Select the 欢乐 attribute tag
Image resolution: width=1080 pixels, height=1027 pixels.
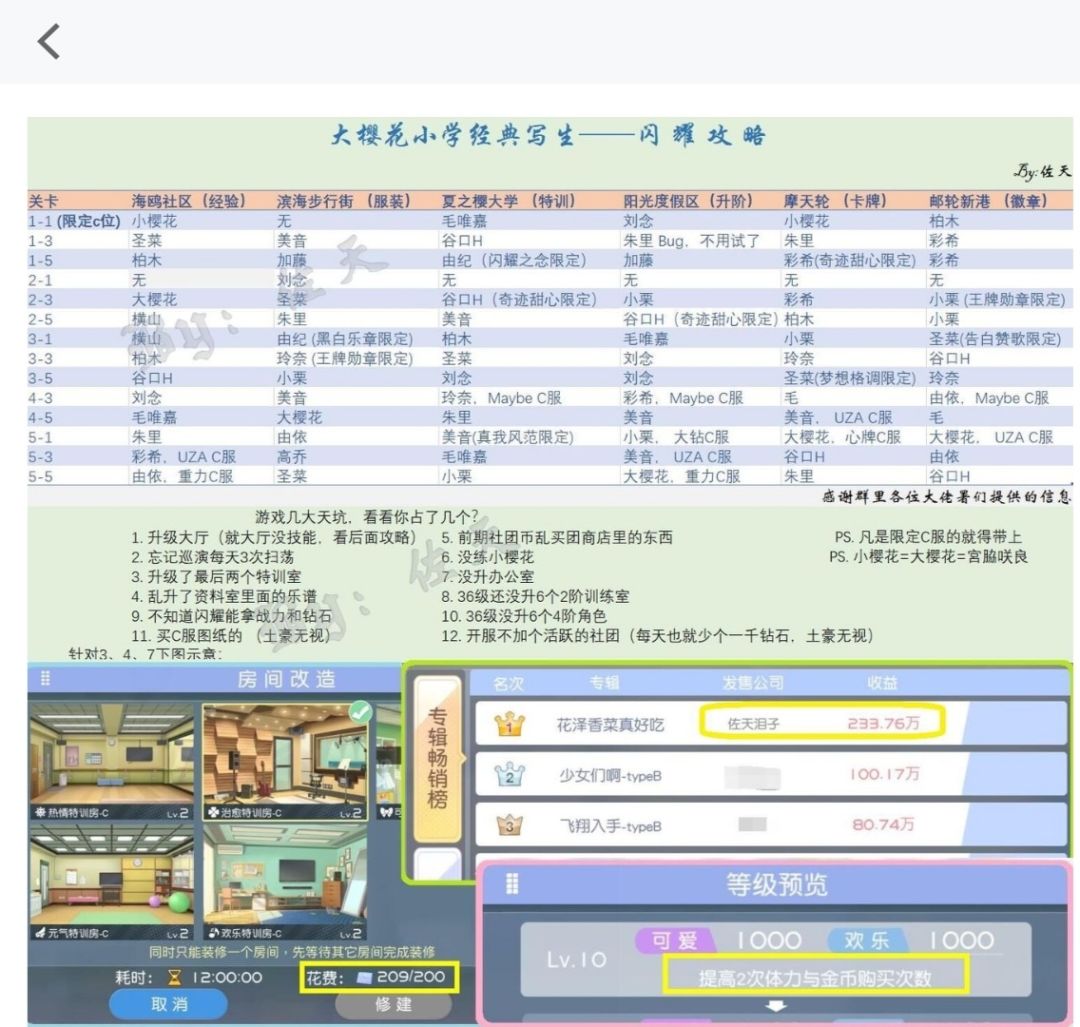click(866, 941)
